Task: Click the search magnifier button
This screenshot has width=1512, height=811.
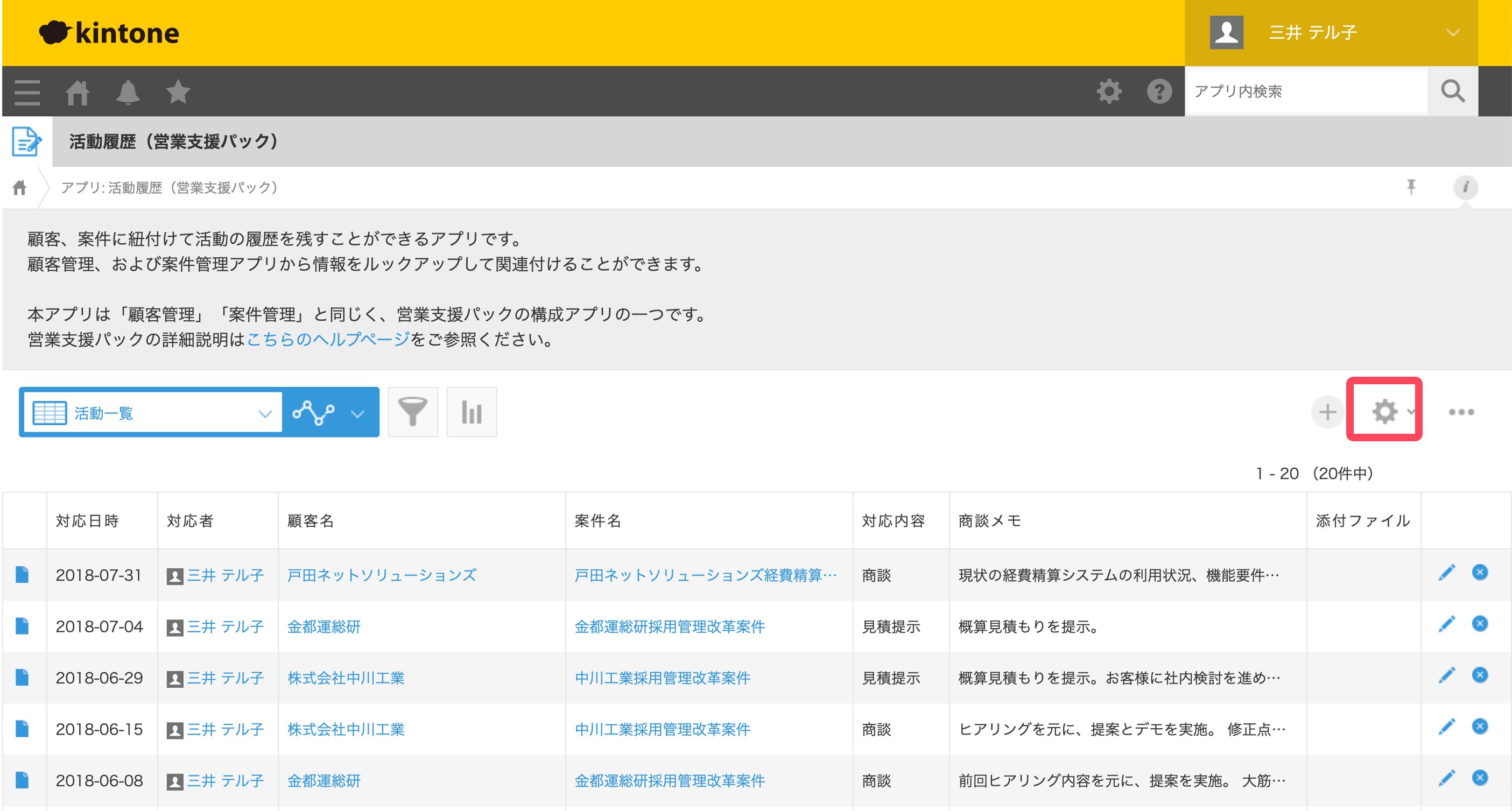Action: [x=1452, y=91]
